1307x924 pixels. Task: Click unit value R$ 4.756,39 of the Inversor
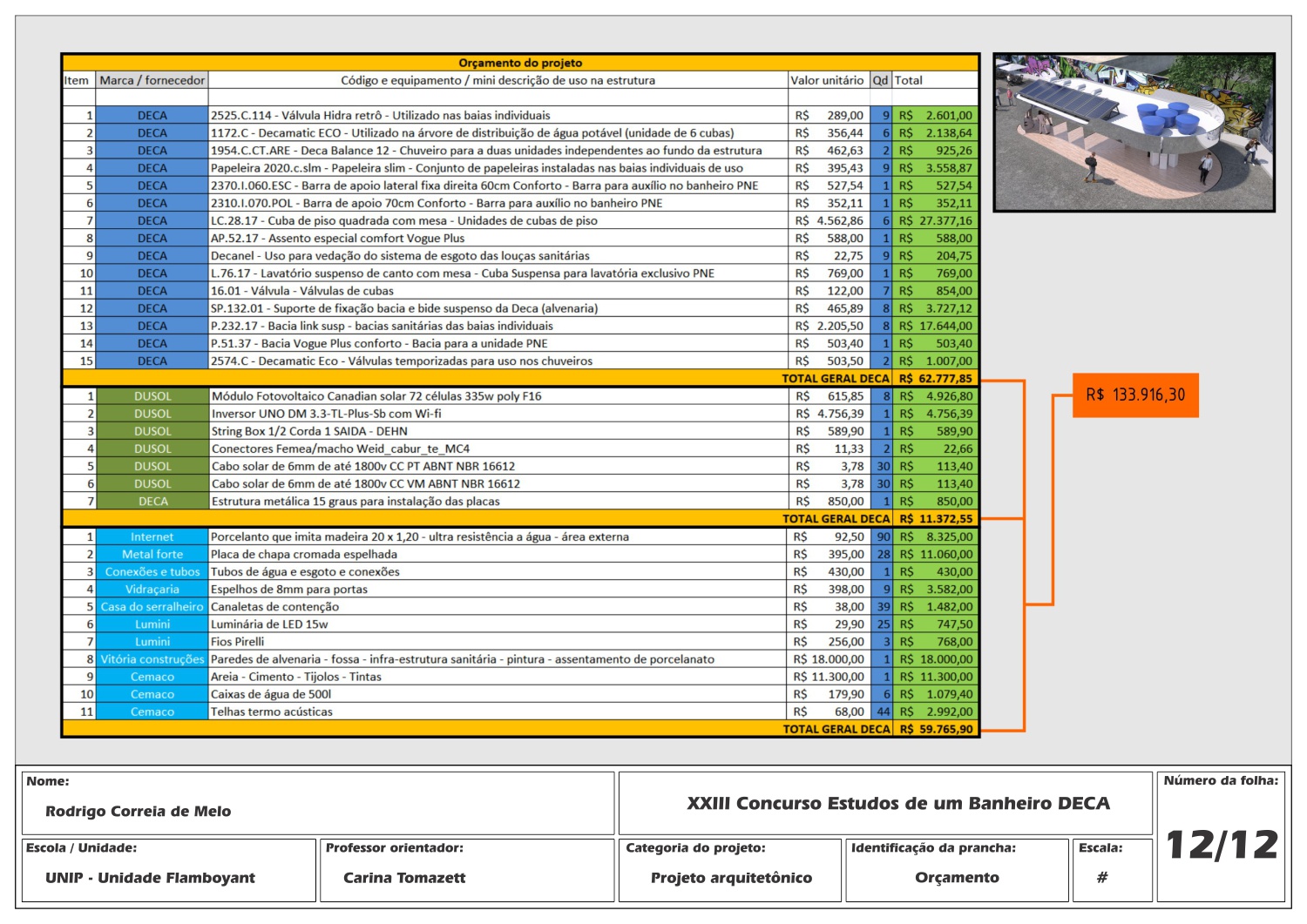pos(829,414)
